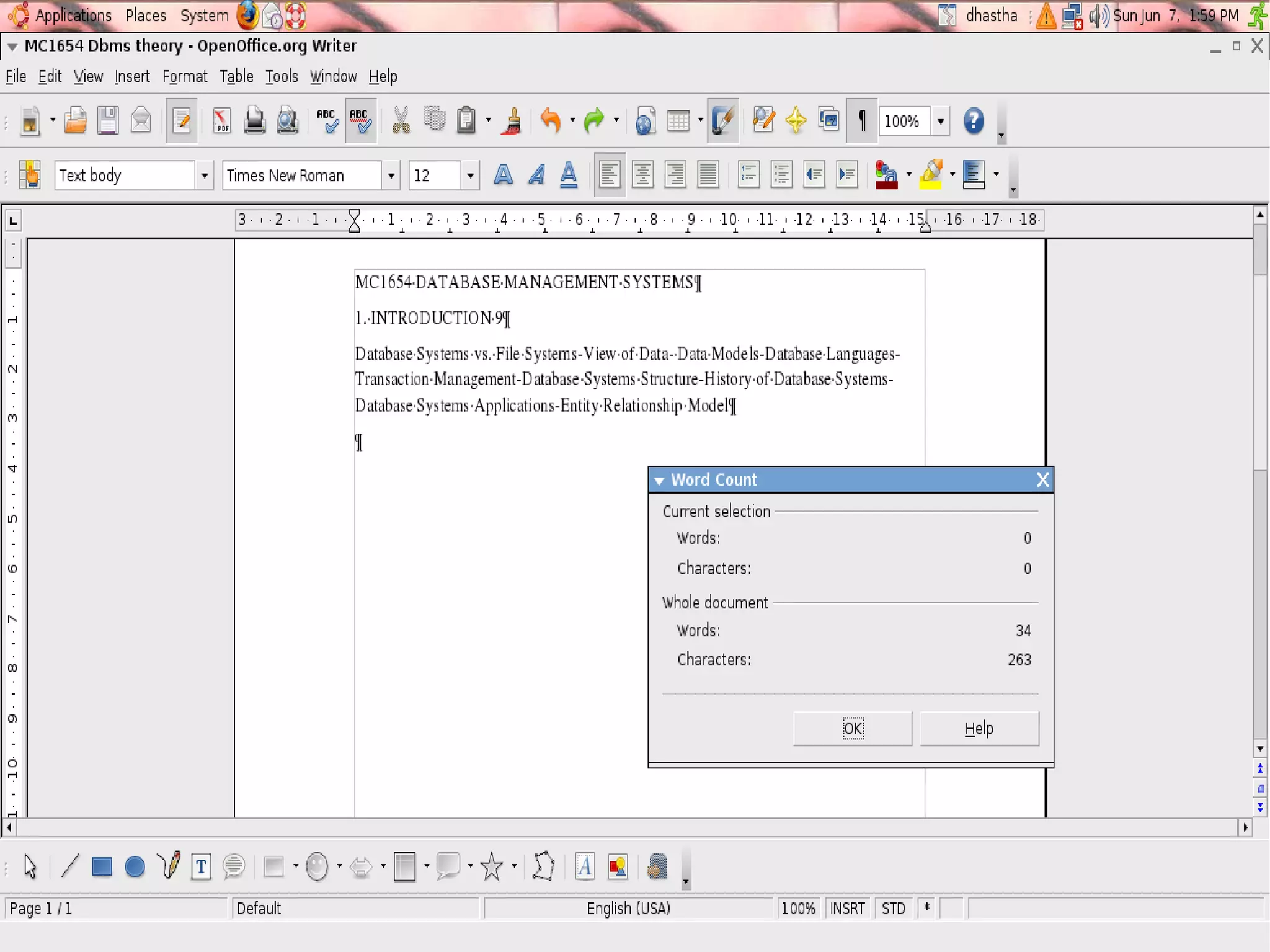Image resolution: width=1270 pixels, height=952 pixels.
Task: Open the New document dropdown arrow
Action: (x=52, y=120)
